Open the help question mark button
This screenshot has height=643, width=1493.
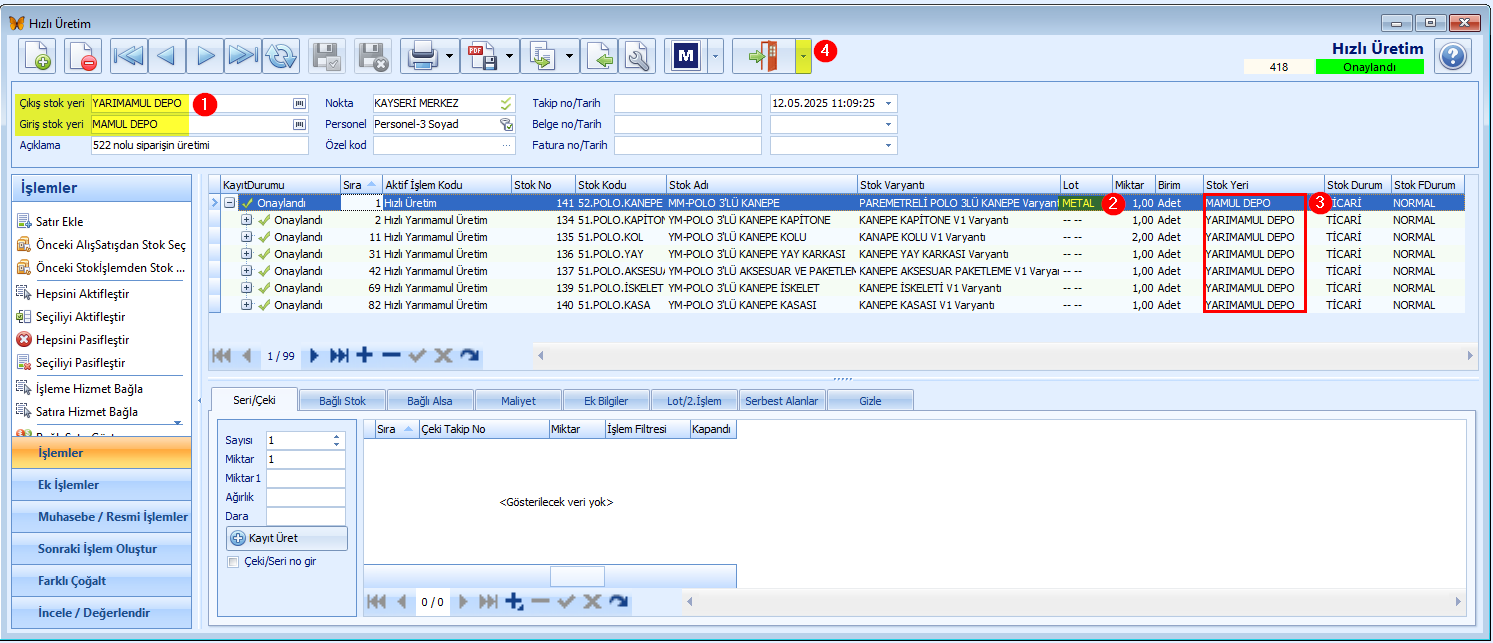pyautogui.click(x=1452, y=56)
